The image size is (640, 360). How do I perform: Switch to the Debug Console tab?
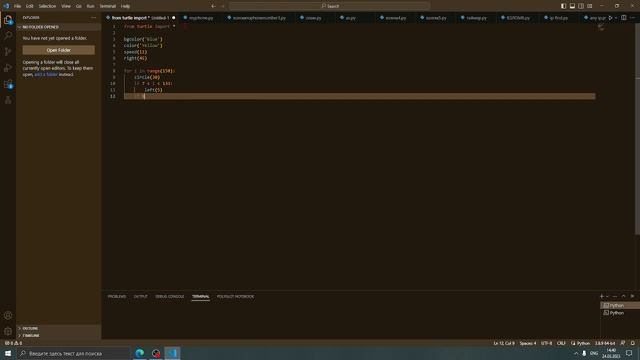170,297
